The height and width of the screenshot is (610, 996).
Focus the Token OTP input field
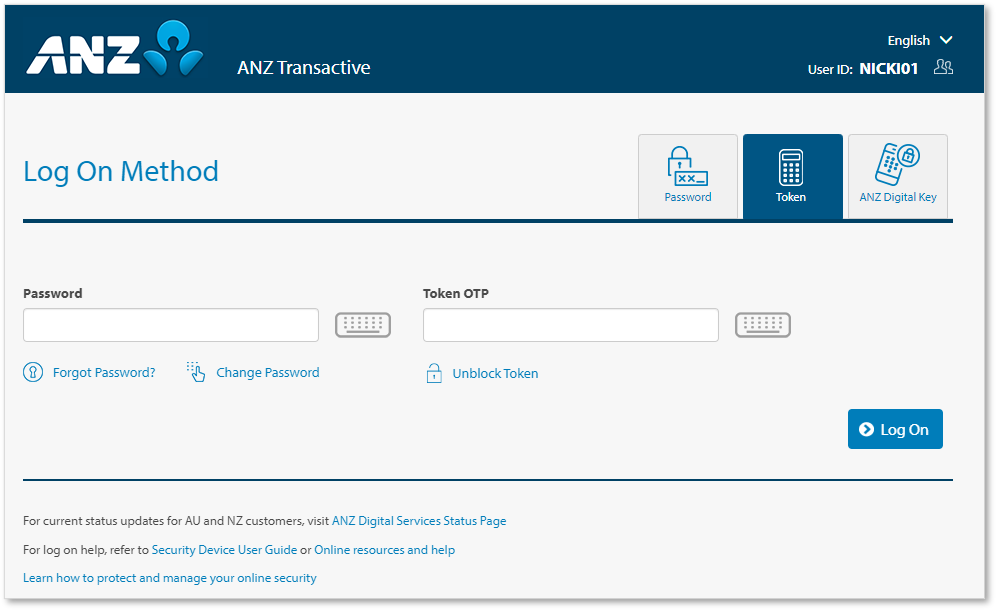click(x=571, y=325)
